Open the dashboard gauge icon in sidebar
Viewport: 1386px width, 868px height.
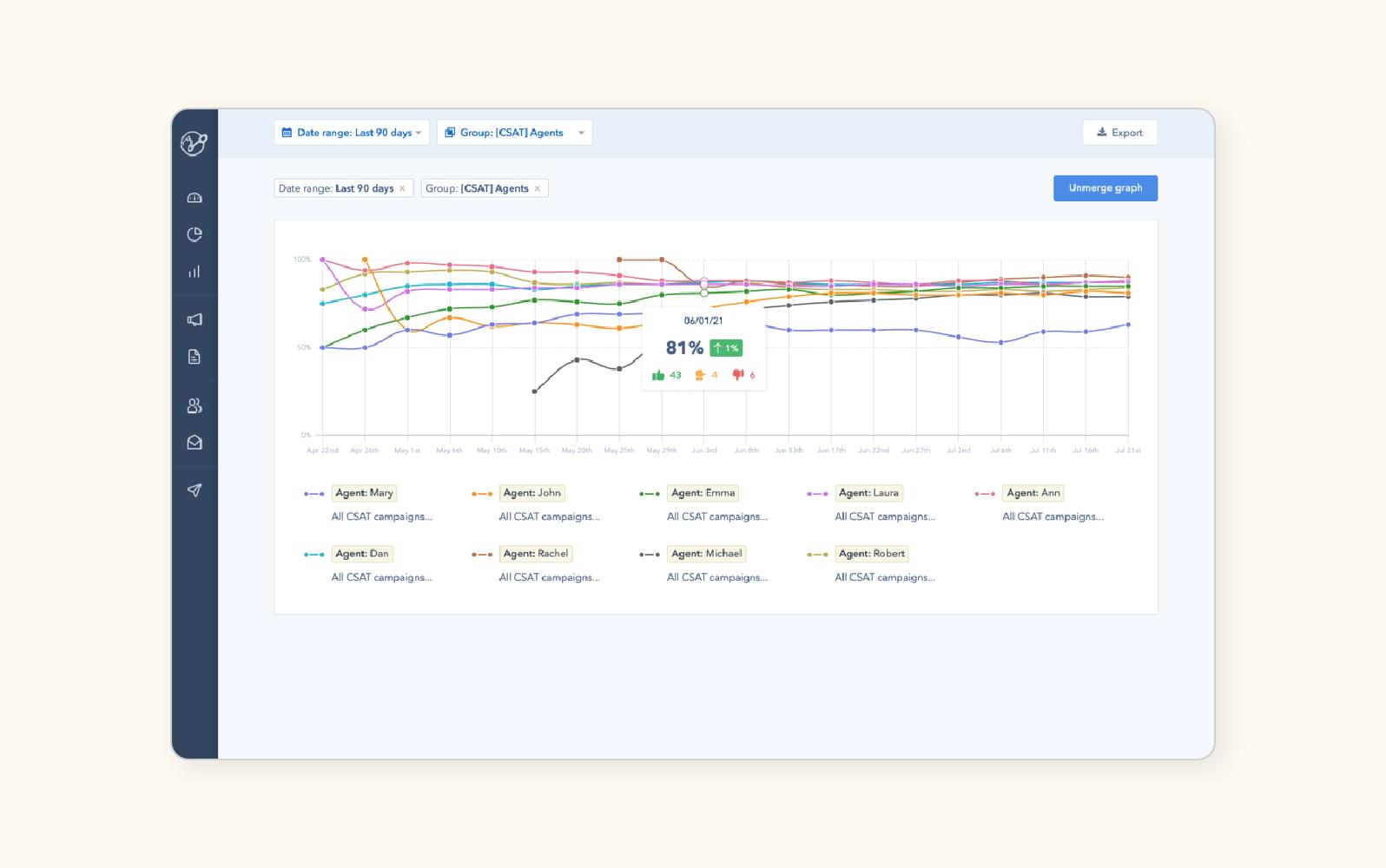195,198
